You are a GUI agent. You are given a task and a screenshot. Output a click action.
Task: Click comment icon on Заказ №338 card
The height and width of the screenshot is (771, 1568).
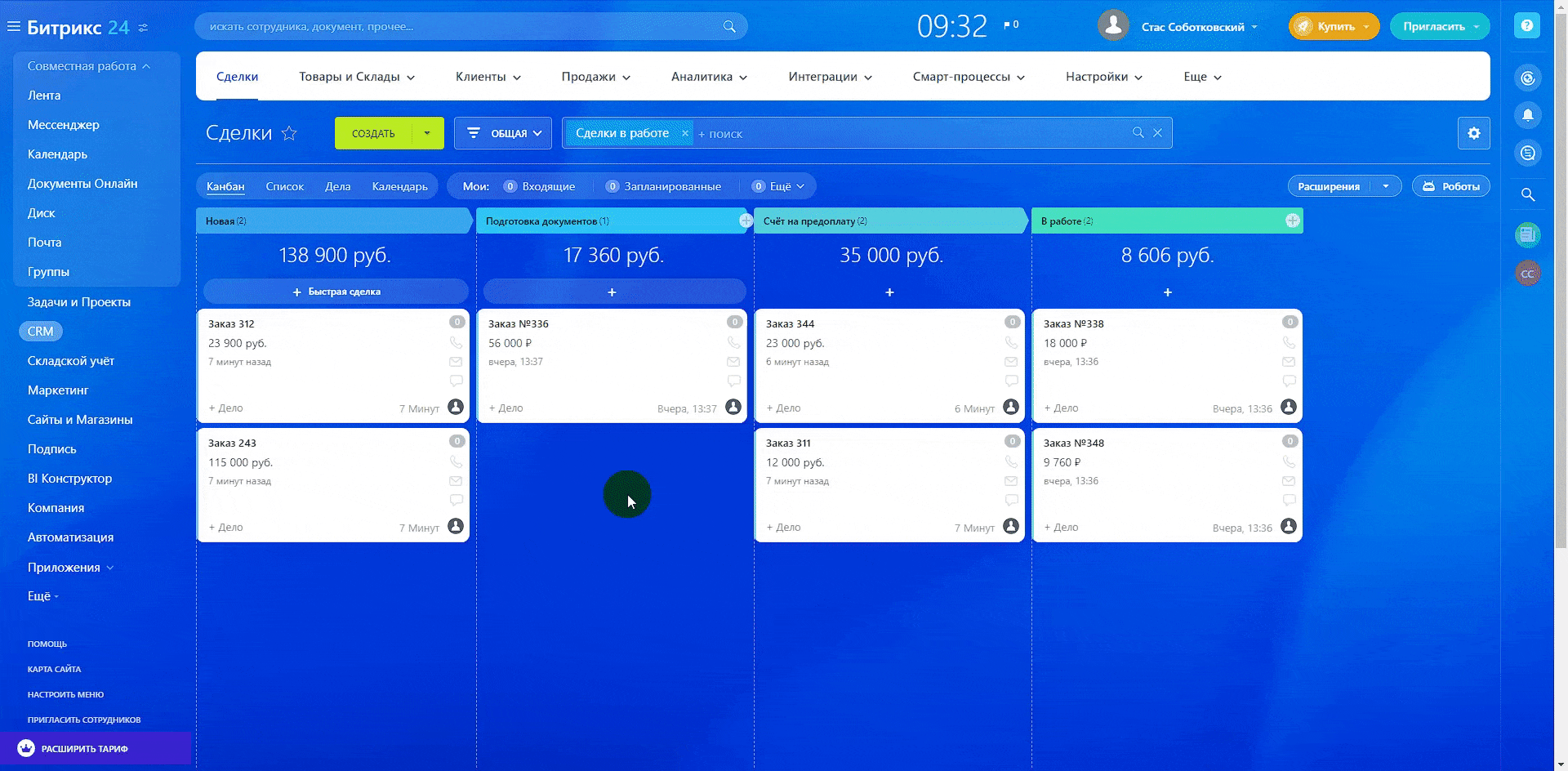(x=1289, y=381)
